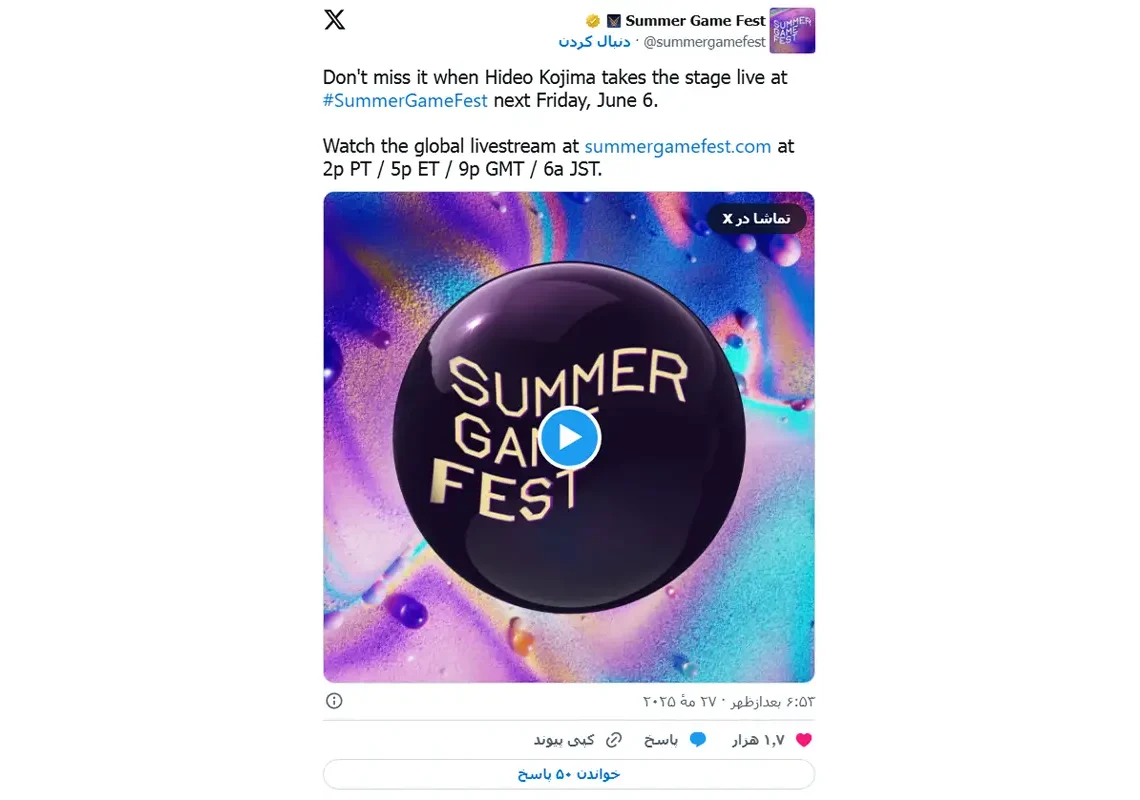This screenshot has height=800, width=1140.
Task: Click the تماشا در X watch button
Action: coord(756,218)
